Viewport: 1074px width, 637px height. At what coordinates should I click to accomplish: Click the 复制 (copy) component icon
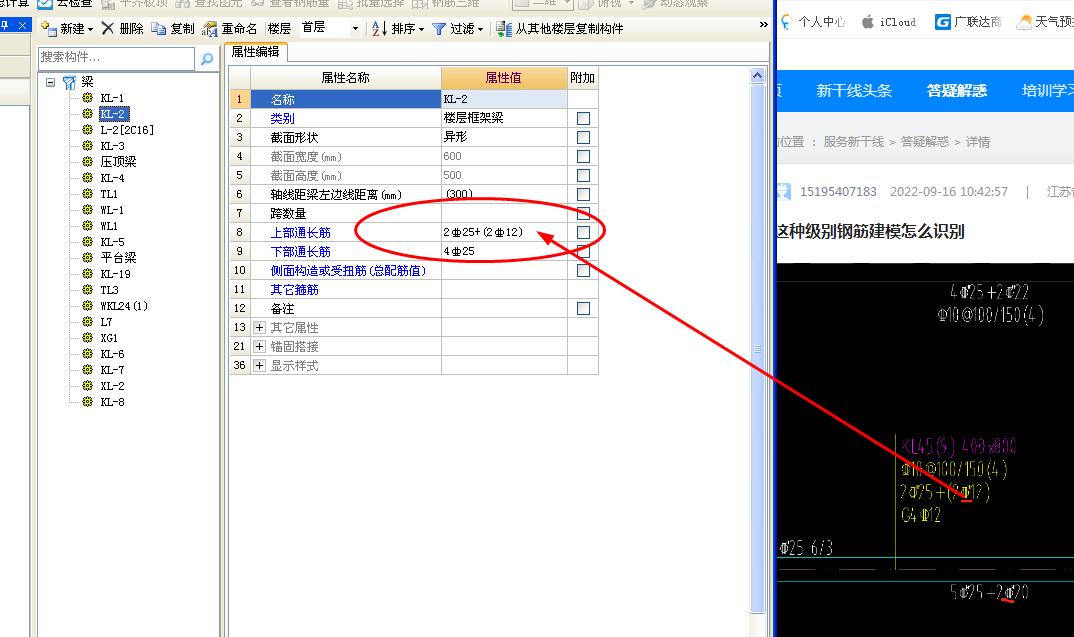point(158,28)
